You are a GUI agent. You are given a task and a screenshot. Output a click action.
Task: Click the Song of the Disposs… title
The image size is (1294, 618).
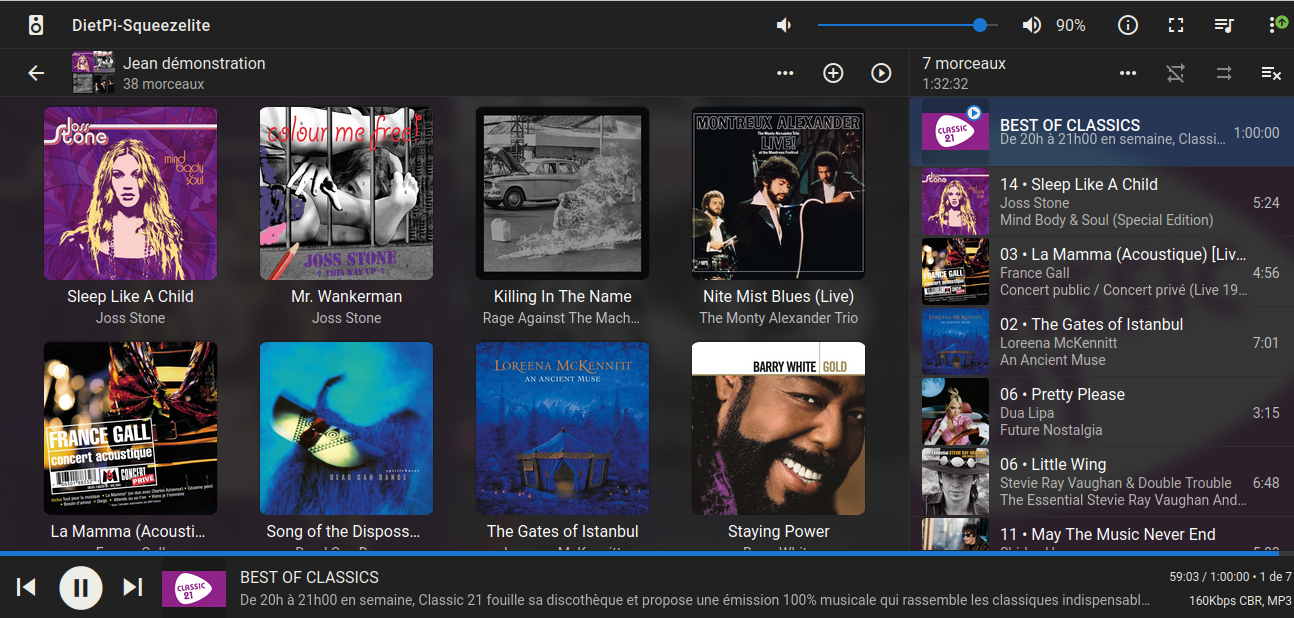coord(343,531)
